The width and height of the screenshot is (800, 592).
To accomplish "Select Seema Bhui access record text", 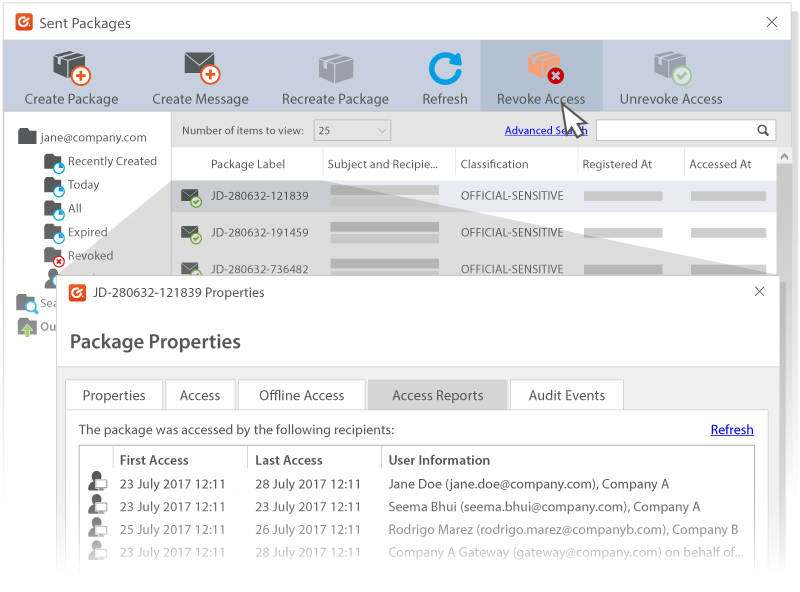I will (x=544, y=507).
